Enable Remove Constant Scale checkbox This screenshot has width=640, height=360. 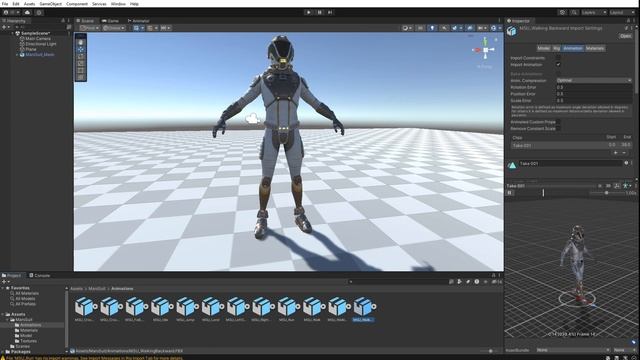[558, 129]
